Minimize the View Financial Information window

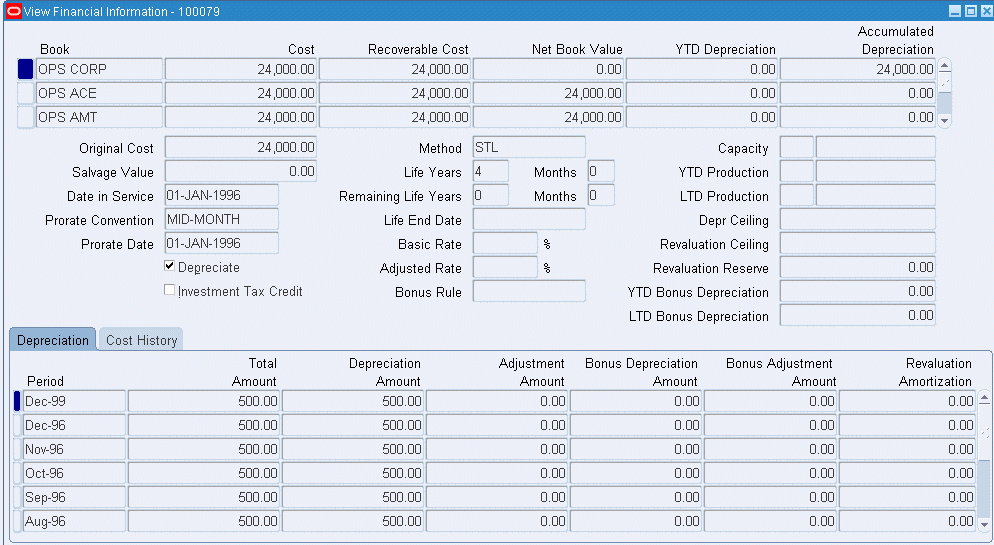(x=955, y=11)
